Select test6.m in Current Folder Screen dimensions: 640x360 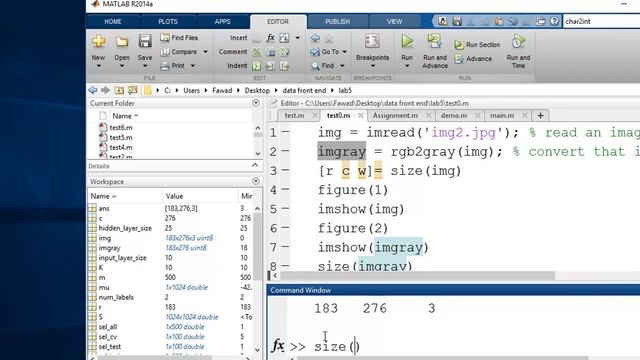point(121,127)
